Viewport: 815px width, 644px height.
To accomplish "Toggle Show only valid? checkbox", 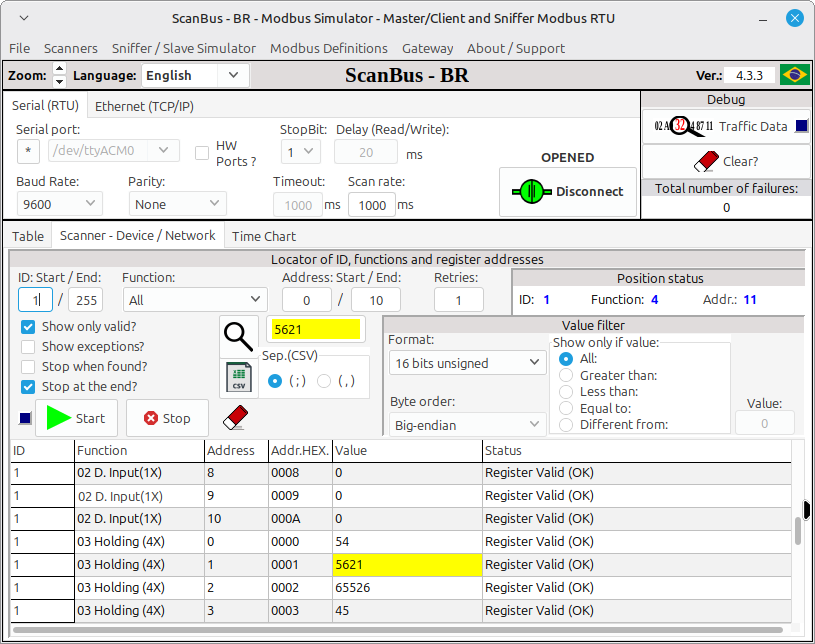I will coord(28,327).
